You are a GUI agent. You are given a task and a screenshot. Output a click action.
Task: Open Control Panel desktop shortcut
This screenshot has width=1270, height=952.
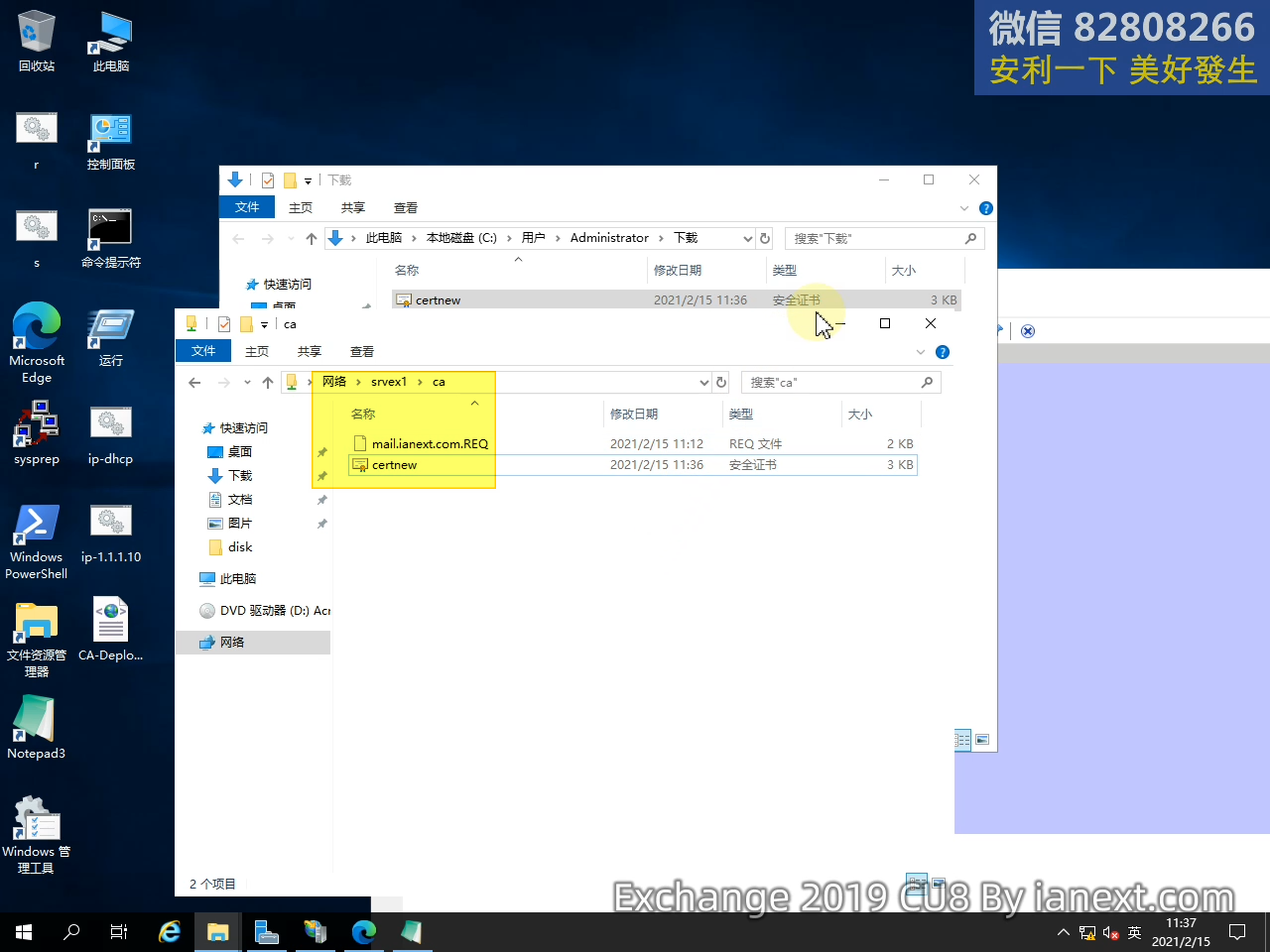coord(111,141)
